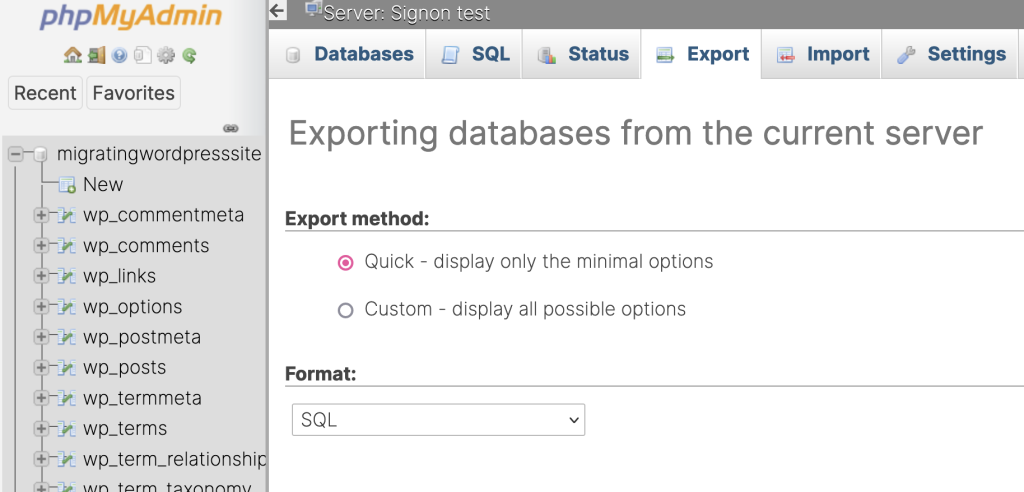
Task: Click the wp_links table icon
Action: coord(67,276)
